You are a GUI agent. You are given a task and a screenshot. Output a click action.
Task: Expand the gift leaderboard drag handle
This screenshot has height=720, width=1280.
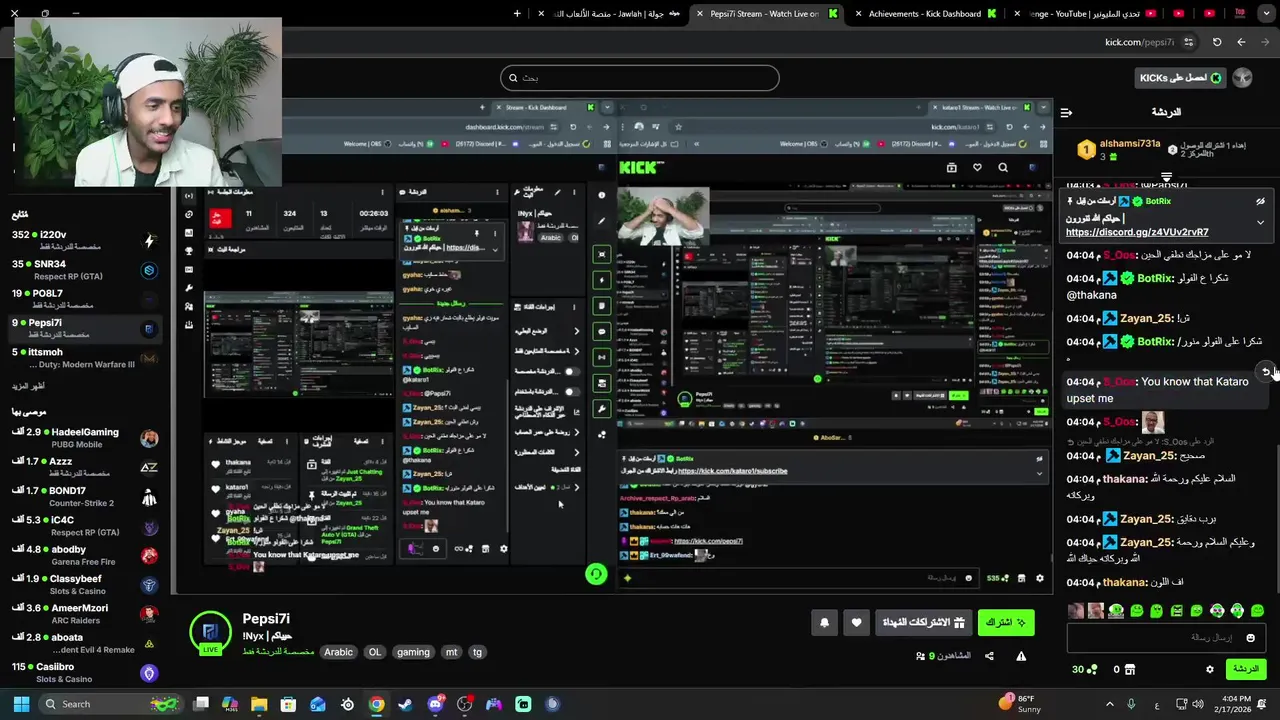click(1166, 177)
